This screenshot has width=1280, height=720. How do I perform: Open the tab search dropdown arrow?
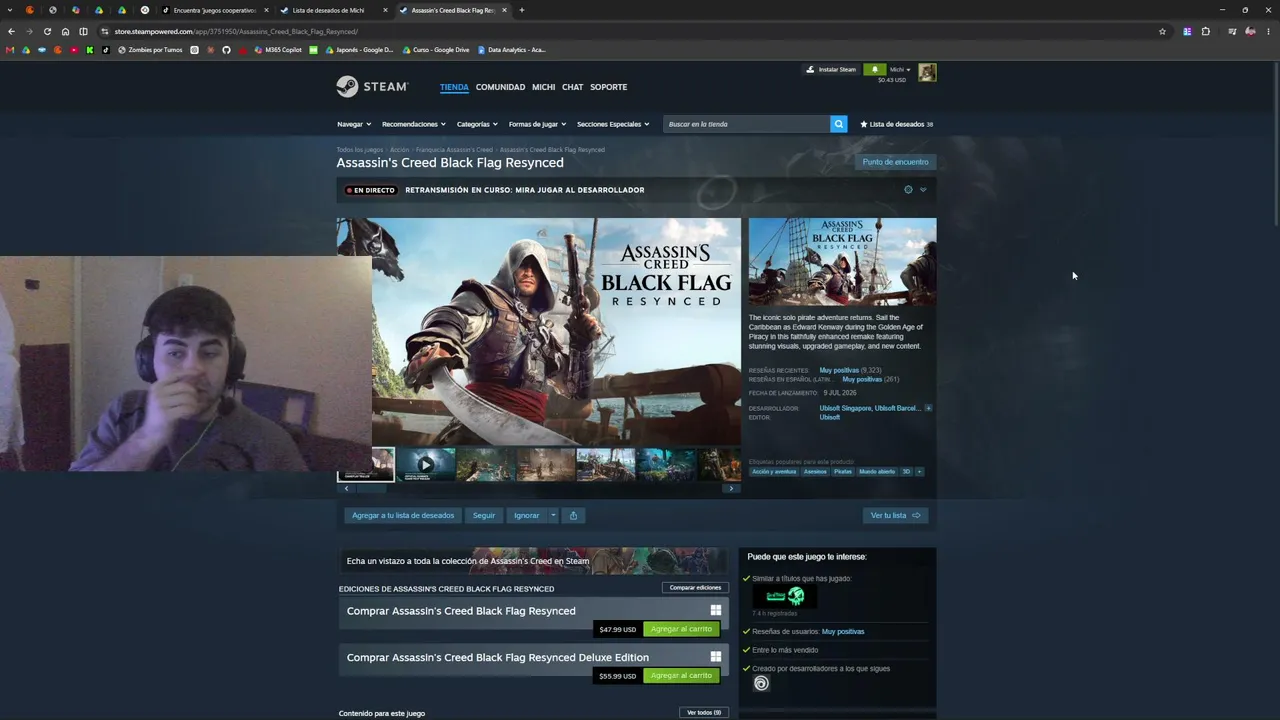[9, 10]
